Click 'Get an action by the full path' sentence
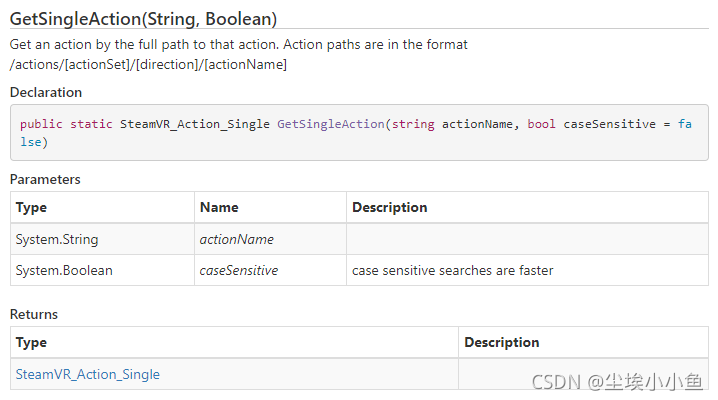This screenshot has height=400, width=718. point(239,44)
